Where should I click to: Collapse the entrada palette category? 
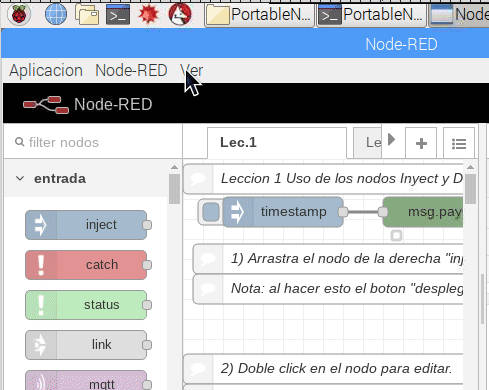(x=86, y=178)
